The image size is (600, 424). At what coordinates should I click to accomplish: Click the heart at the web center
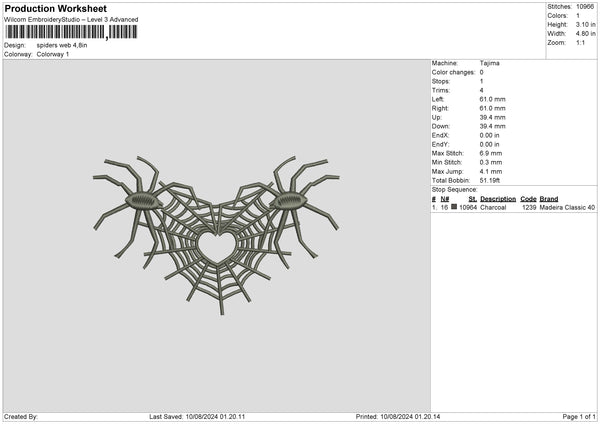tap(215, 242)
